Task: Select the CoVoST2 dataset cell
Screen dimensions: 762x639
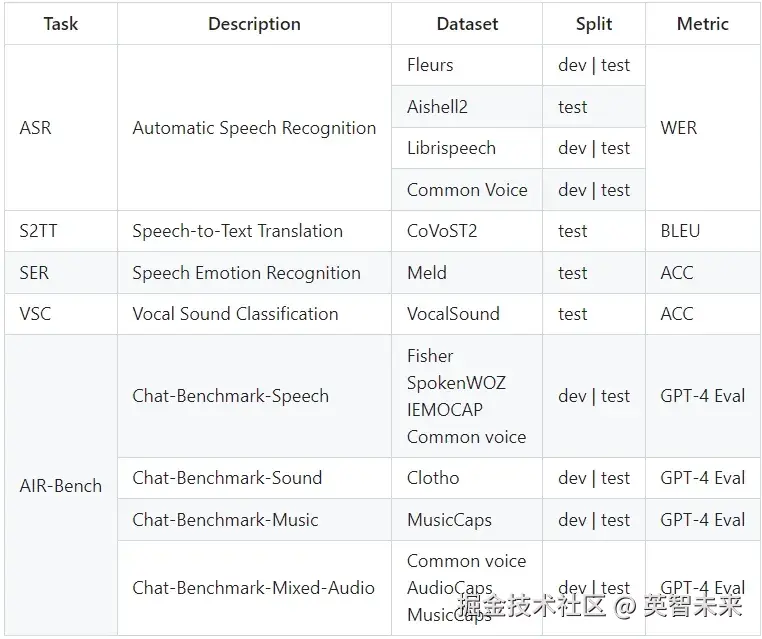Action: coord(442,231)
